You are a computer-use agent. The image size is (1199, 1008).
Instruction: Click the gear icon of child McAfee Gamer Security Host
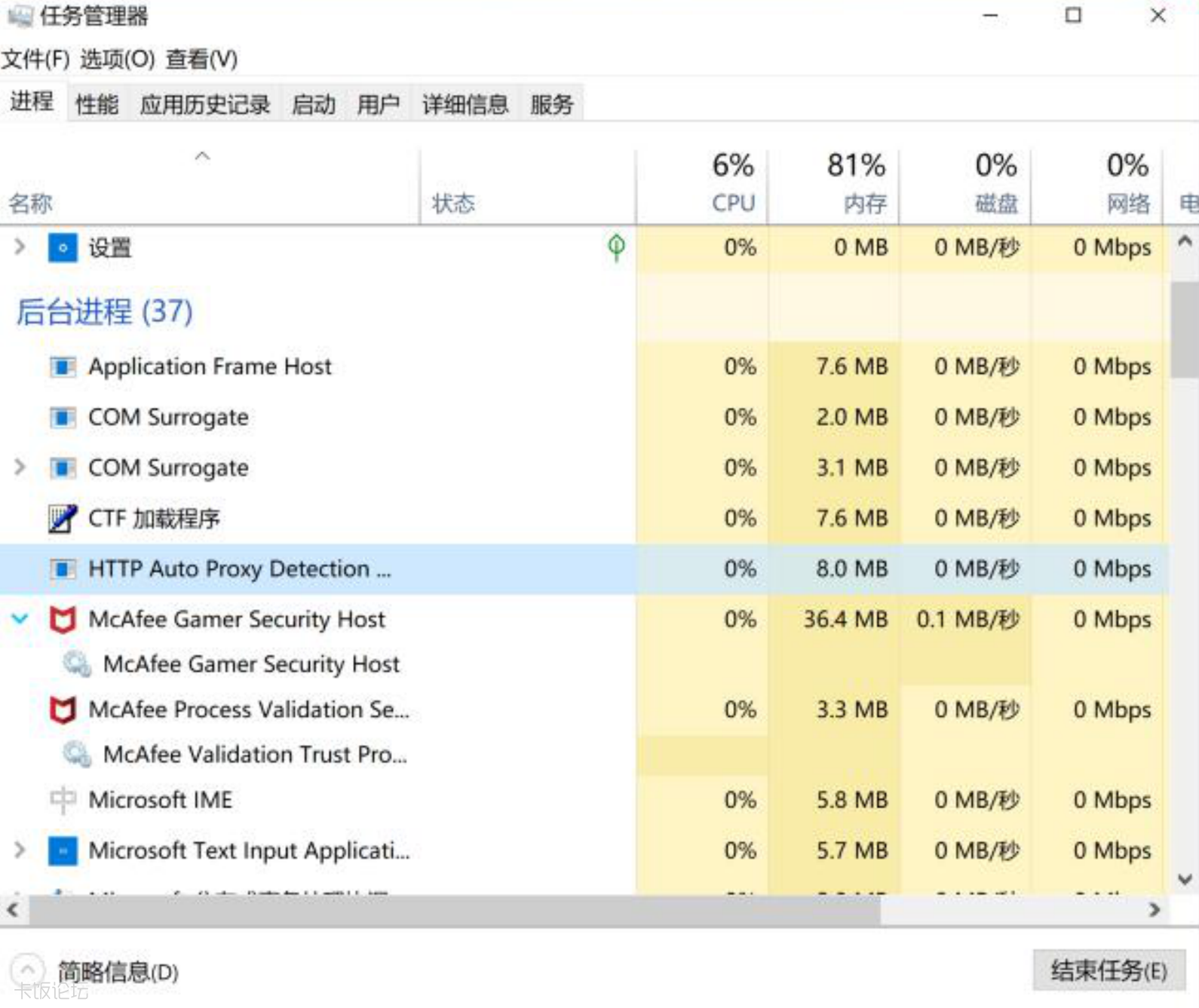point(76,663)
